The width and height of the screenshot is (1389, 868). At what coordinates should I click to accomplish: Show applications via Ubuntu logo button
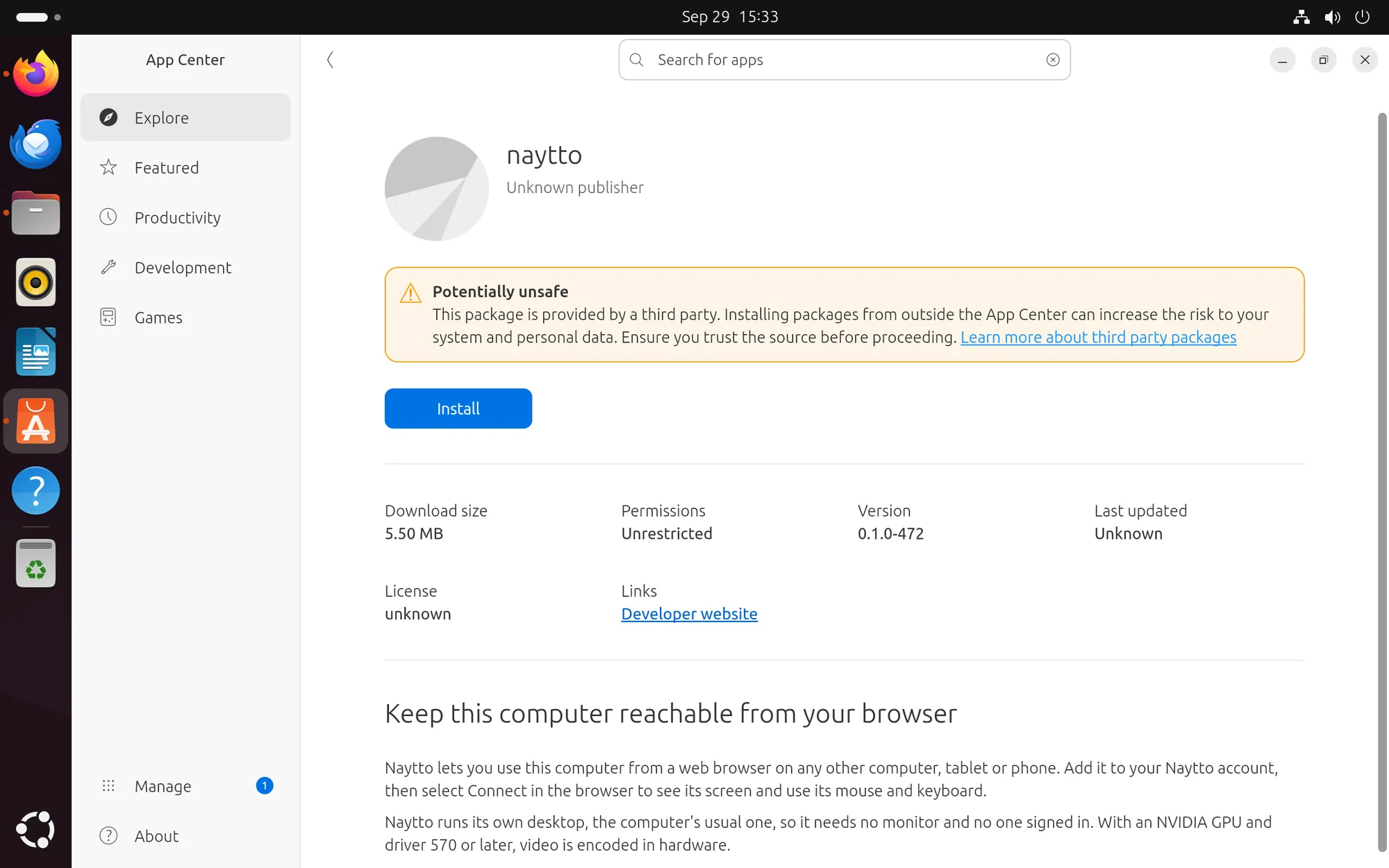(x=35, y=829)
